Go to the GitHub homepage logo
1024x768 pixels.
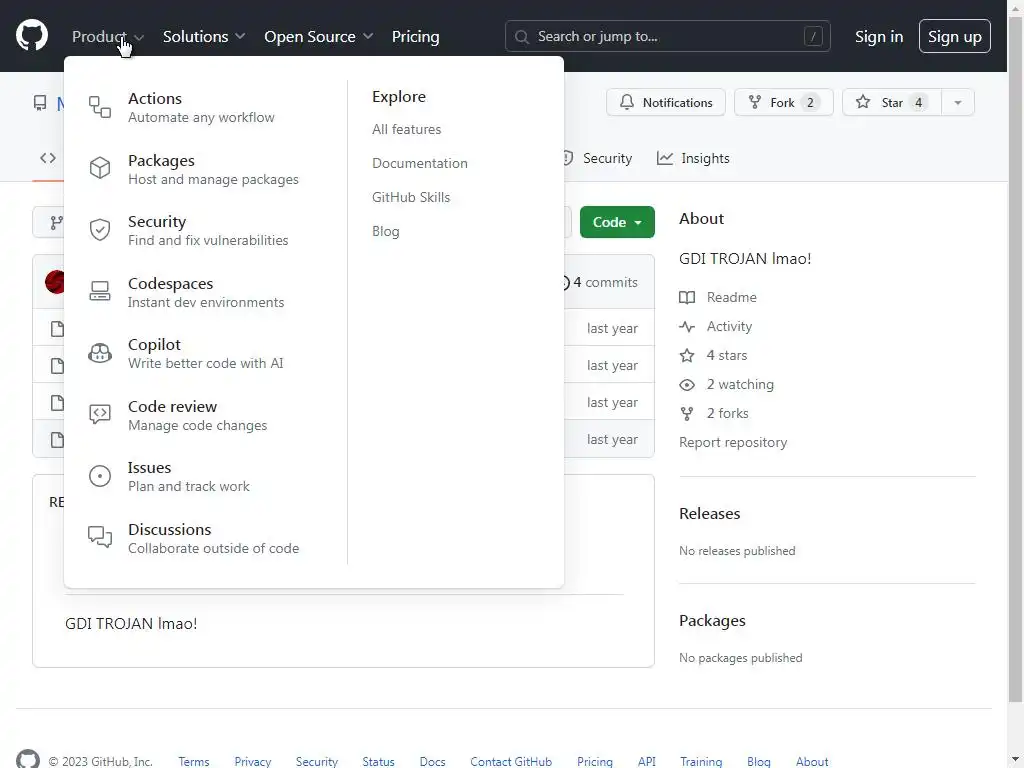pyautogui.click(x=32, y=35)
